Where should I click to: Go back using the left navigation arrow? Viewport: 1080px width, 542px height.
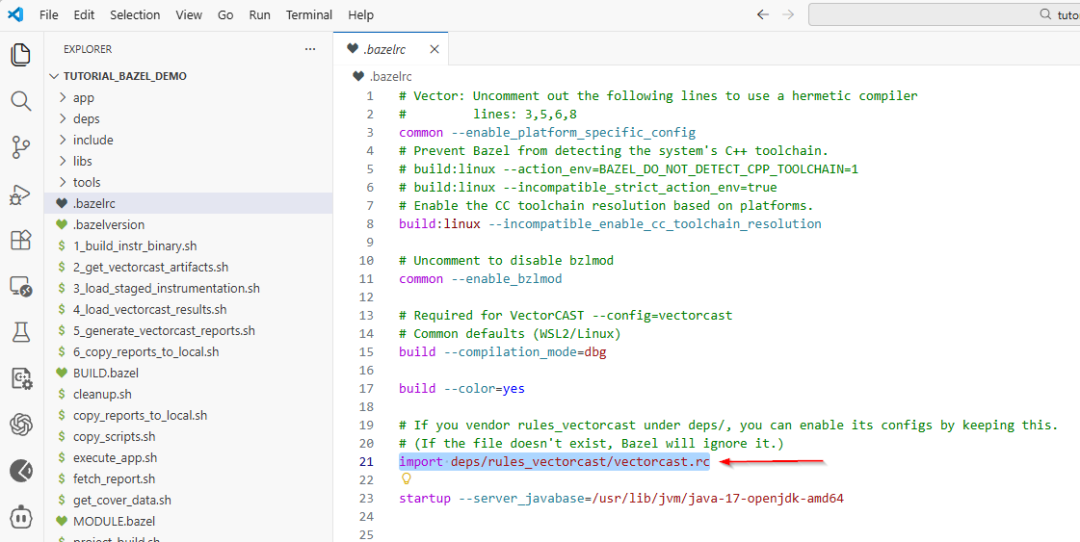tap(762, 14)
